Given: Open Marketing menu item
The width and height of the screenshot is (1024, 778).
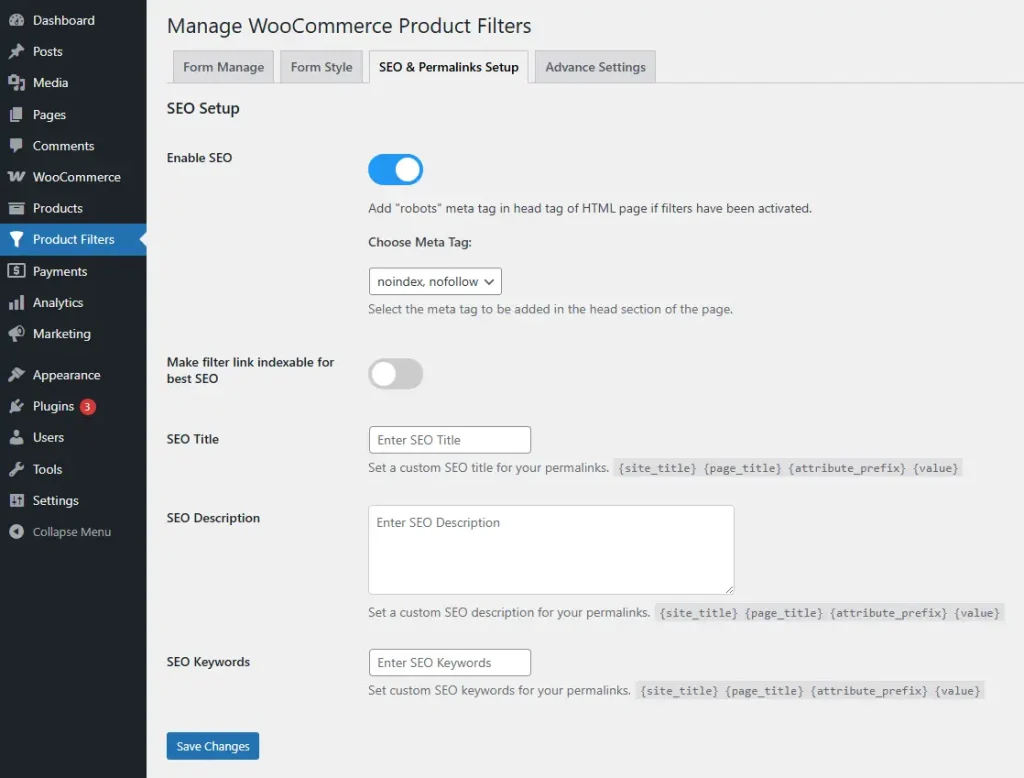Looking at the screenshot, I should 73,334.
